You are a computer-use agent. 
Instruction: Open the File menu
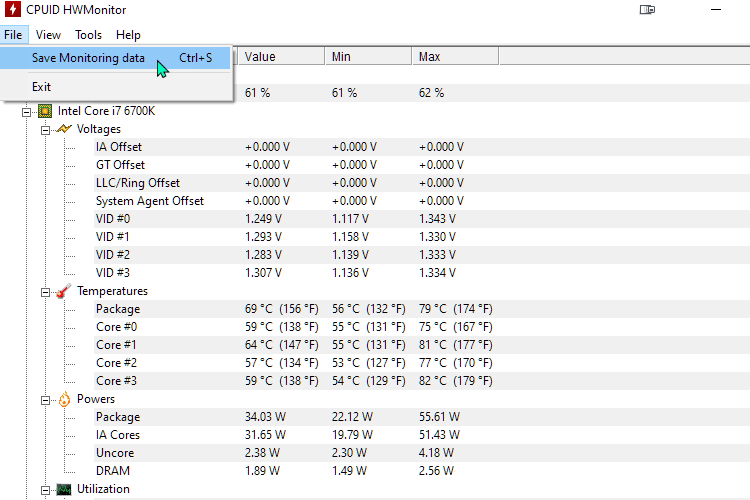click(13, 35)
